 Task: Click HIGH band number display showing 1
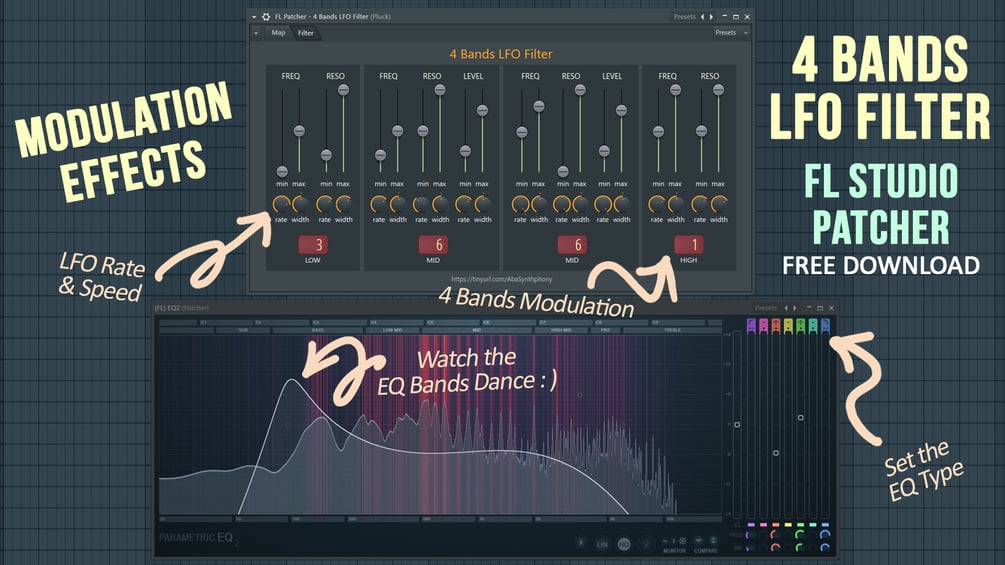(x=688, y=245)
